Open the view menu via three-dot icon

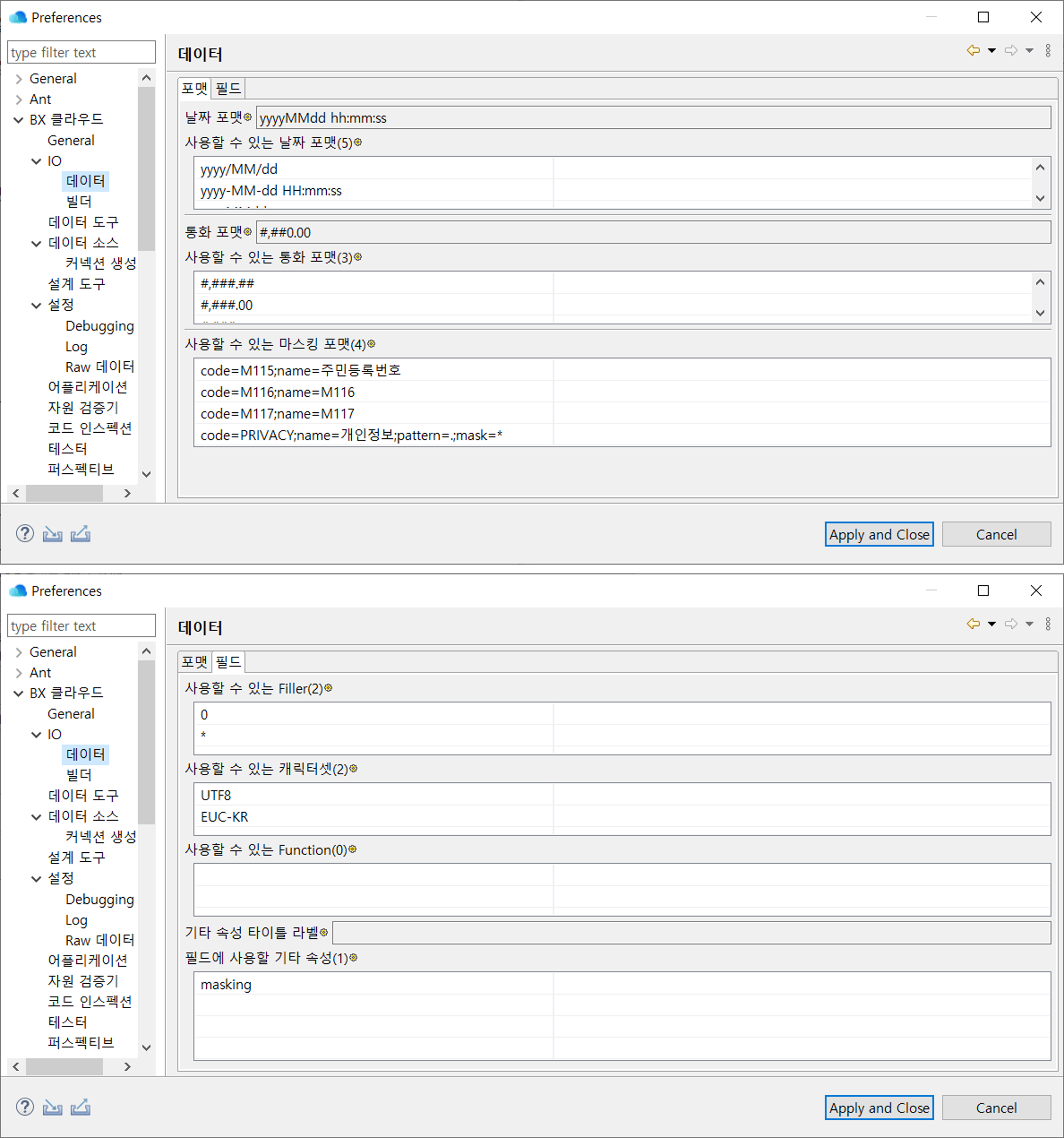pyautogui.click(x=1048, y=51)
